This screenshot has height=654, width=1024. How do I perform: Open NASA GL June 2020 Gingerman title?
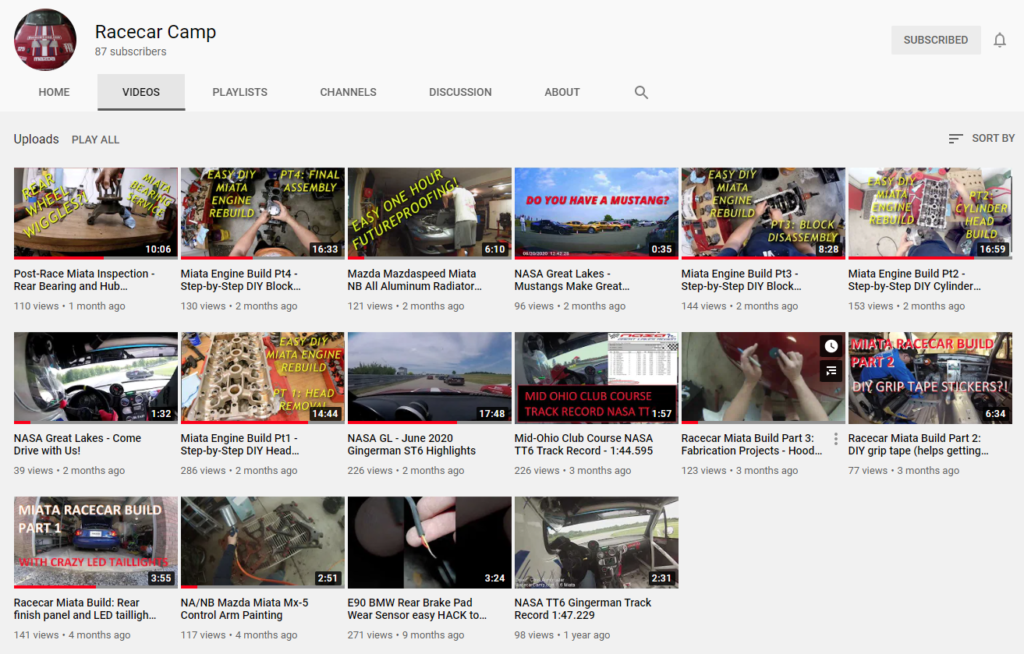pos(411,444)
